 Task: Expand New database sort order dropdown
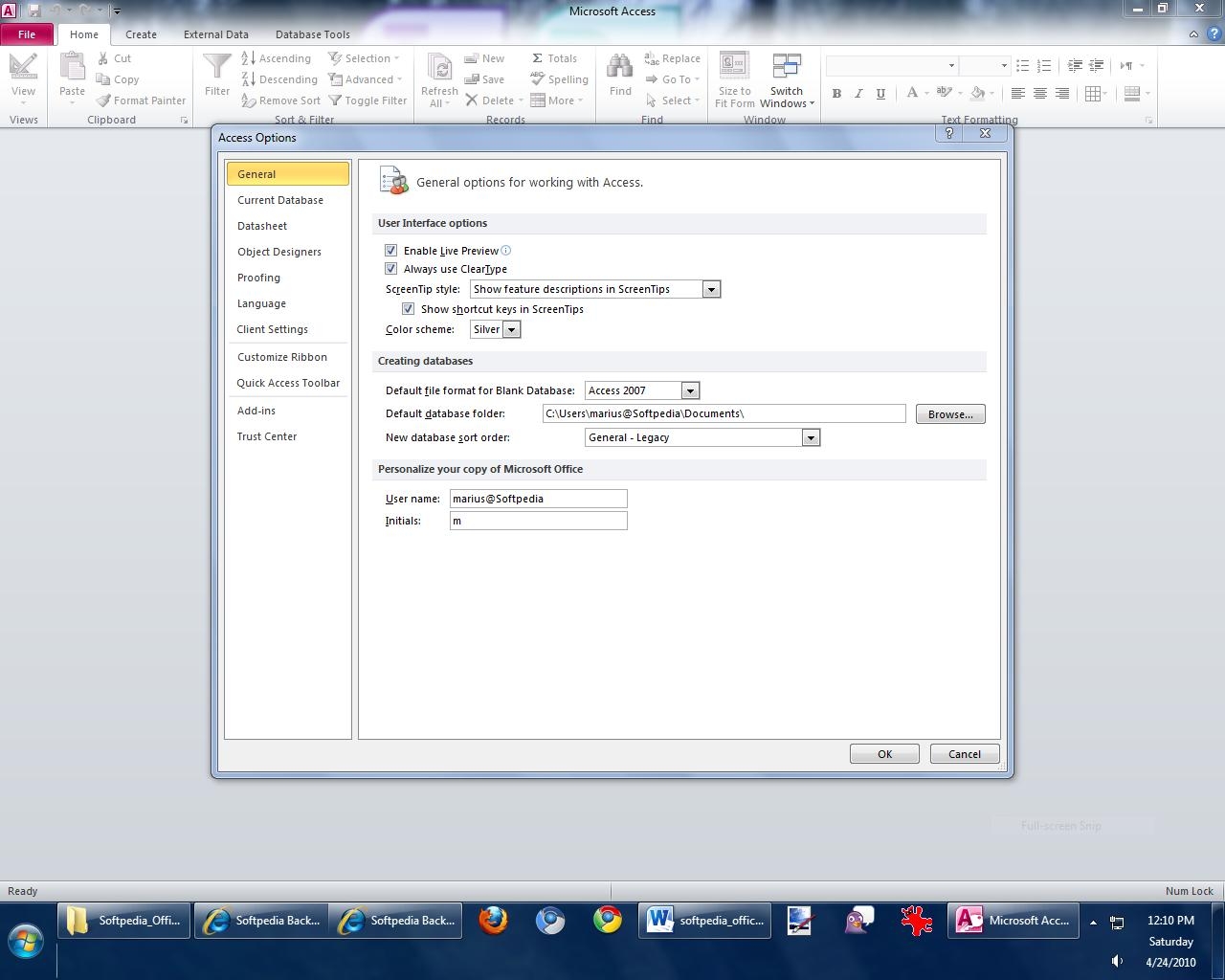(x=811, y=437)
